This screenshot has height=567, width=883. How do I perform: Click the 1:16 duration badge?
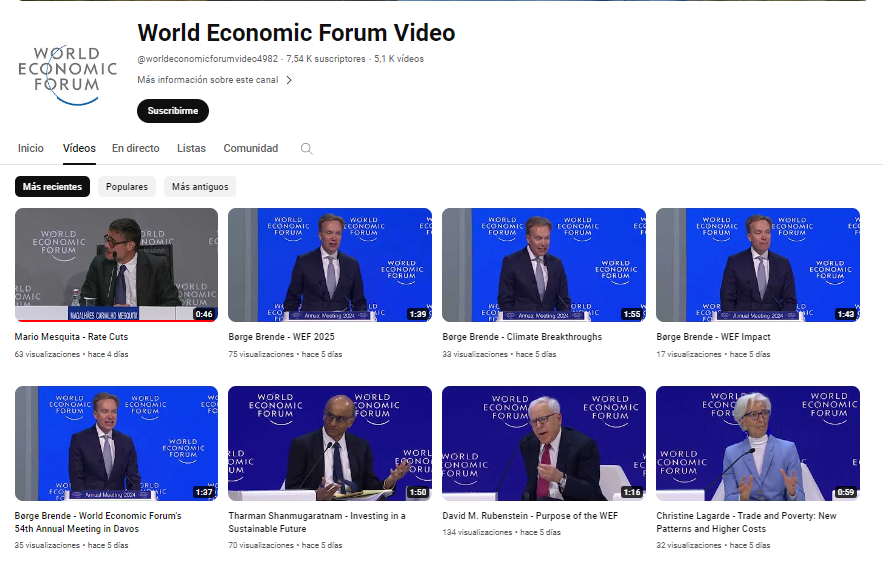click(x=632, y=492)
